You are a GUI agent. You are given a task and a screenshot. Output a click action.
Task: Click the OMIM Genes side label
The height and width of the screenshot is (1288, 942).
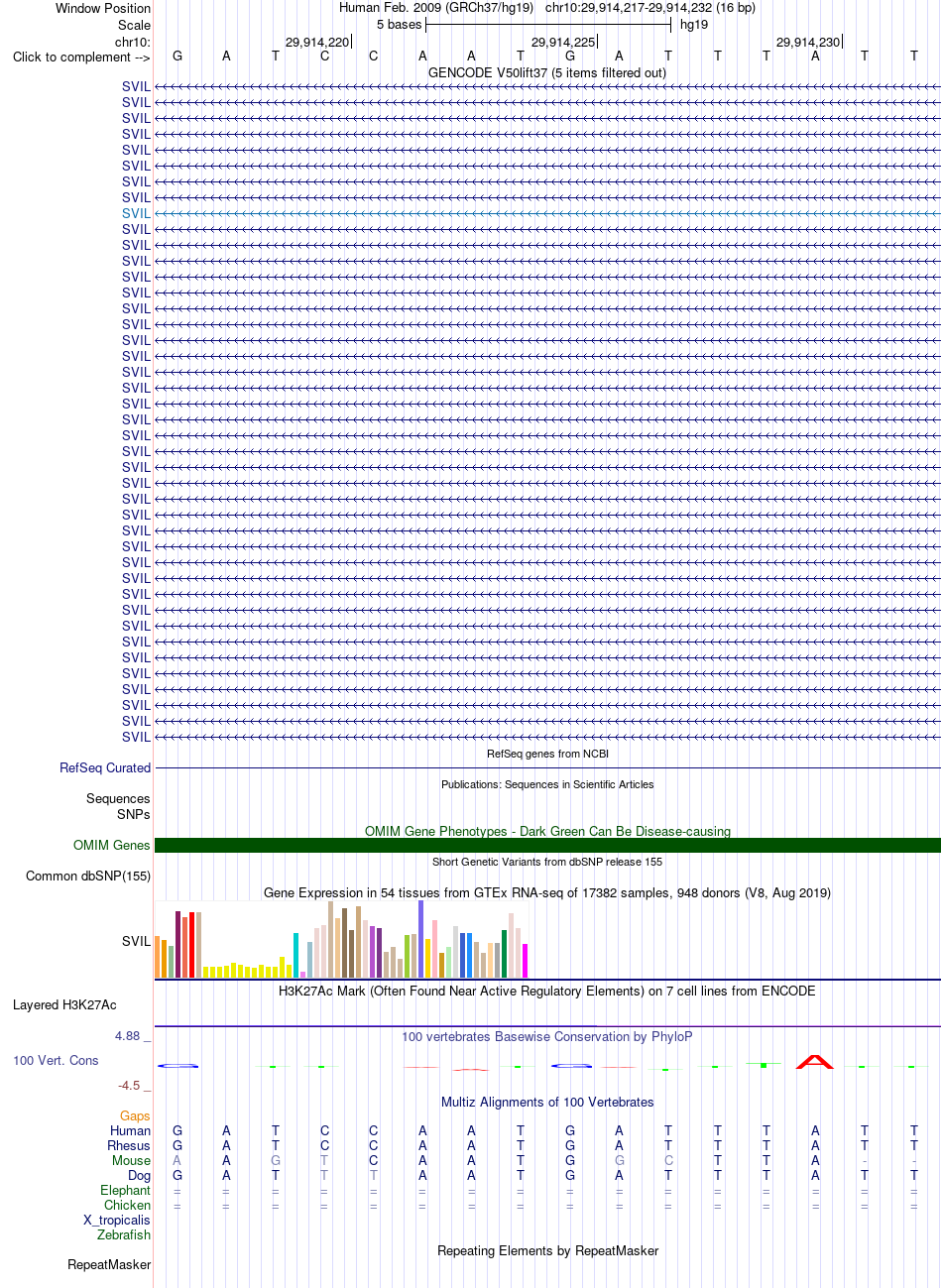pos(112,845)
